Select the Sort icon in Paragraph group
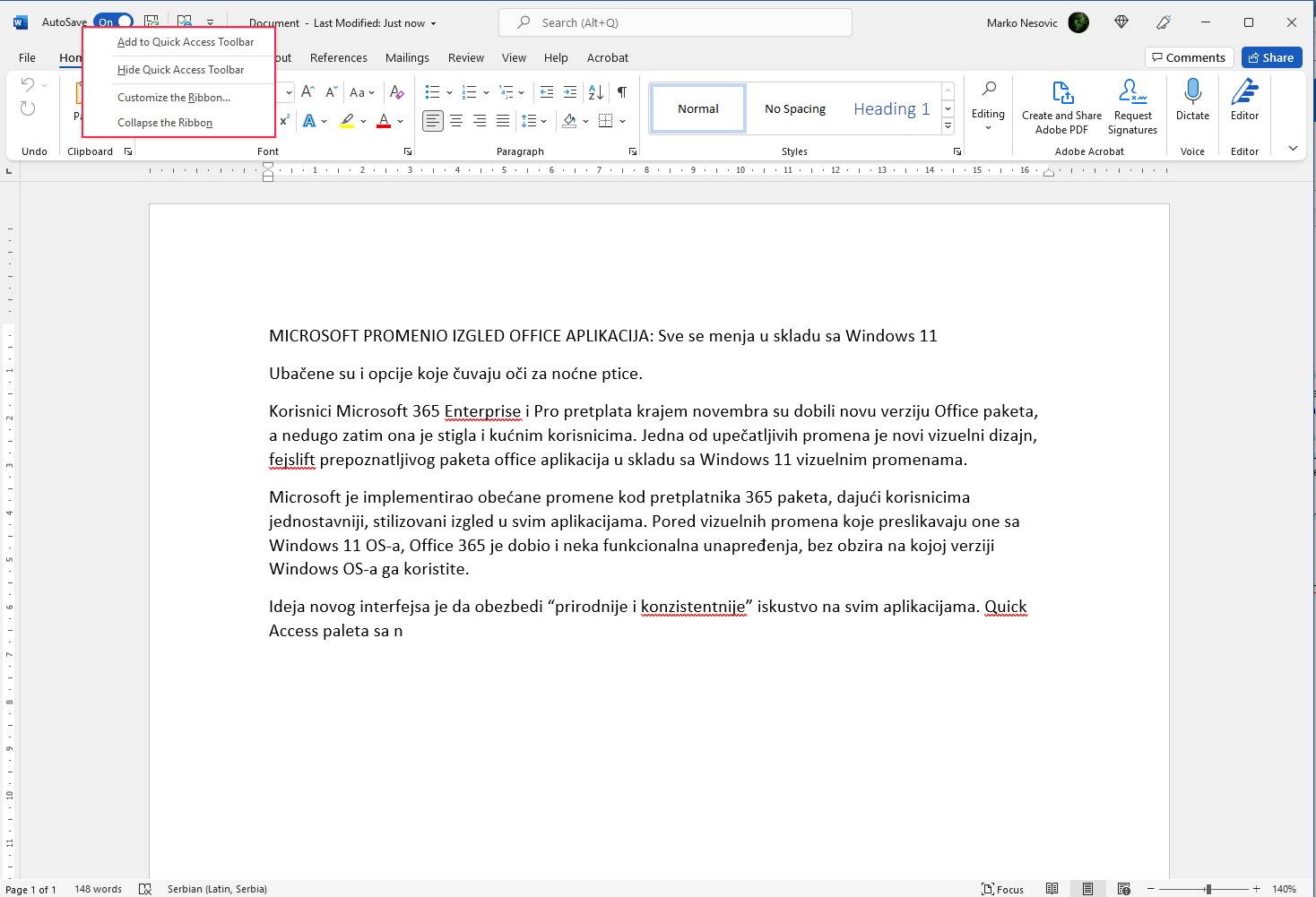Screen dimensions: 1316x897 tap(595, 92)
